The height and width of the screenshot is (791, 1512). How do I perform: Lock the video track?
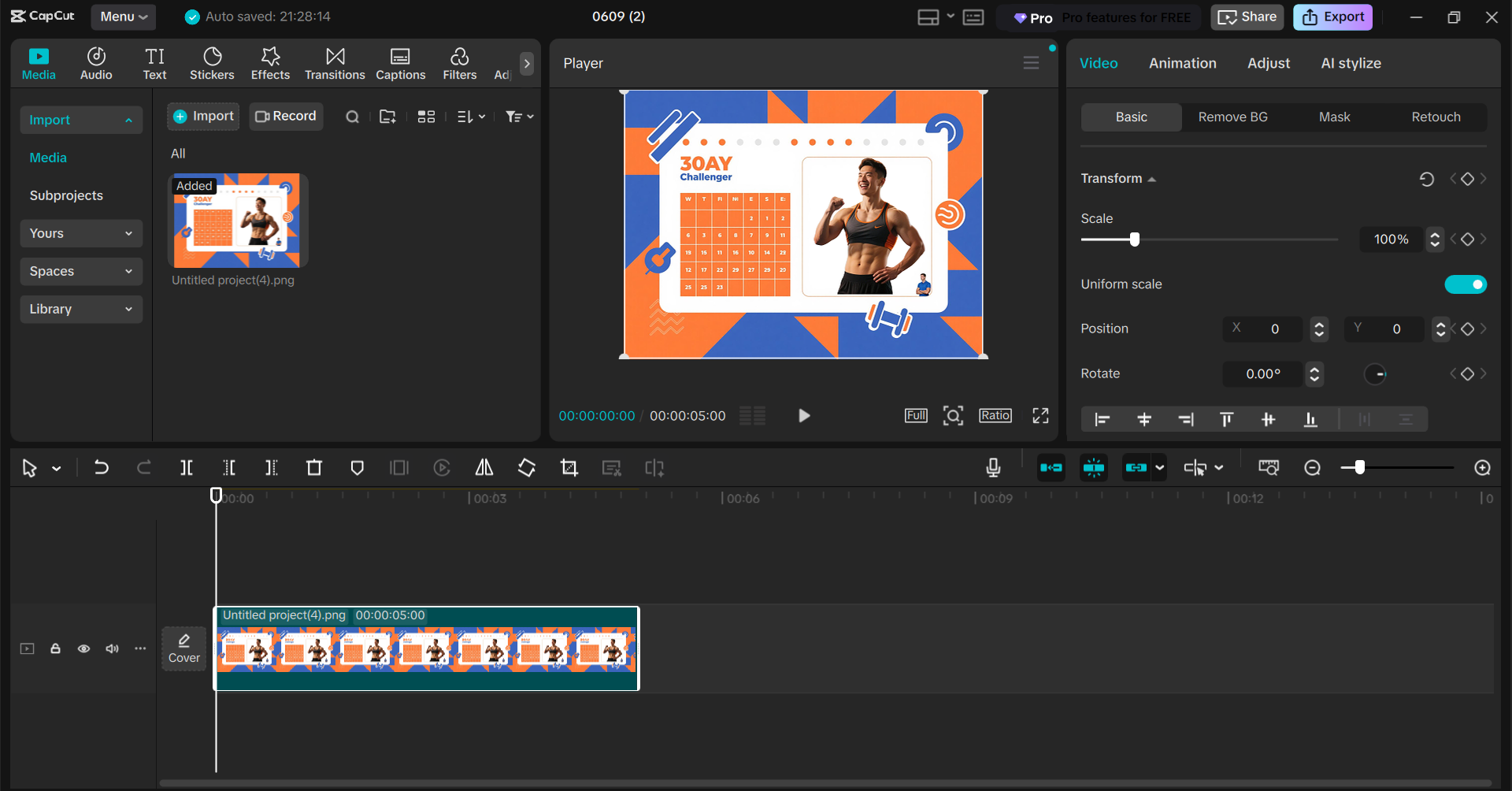55,648
